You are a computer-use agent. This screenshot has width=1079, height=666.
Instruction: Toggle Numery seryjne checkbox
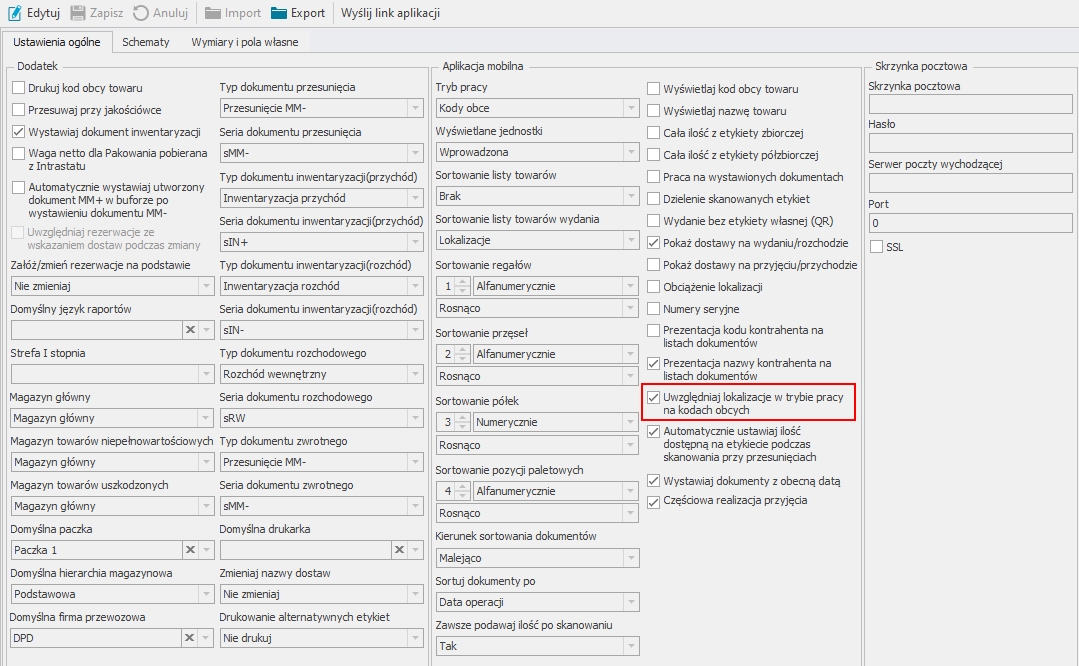click(x=654, y=310)
